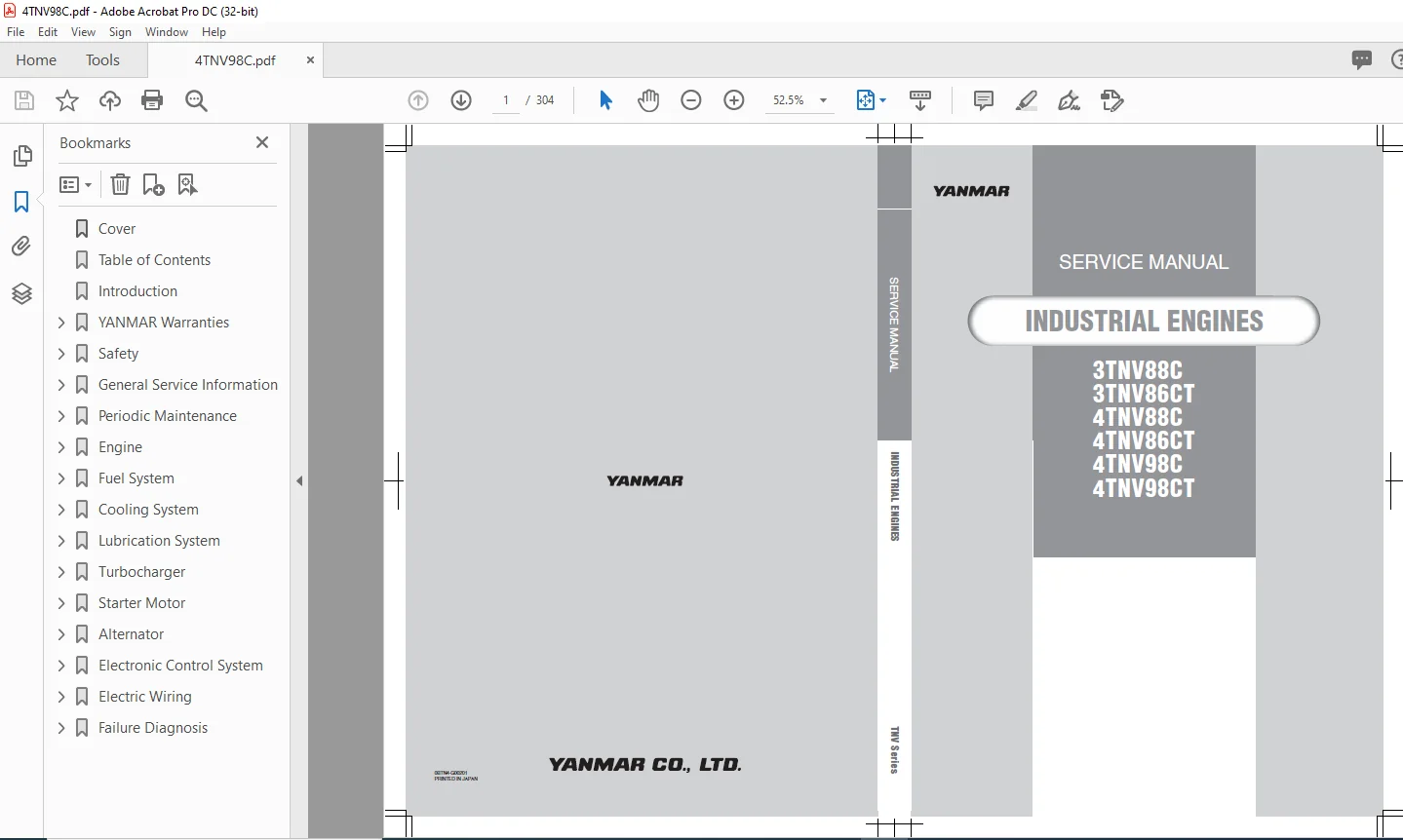
Task: Select the 4TNV98C.pdf document tab
Action: [235, 59]
